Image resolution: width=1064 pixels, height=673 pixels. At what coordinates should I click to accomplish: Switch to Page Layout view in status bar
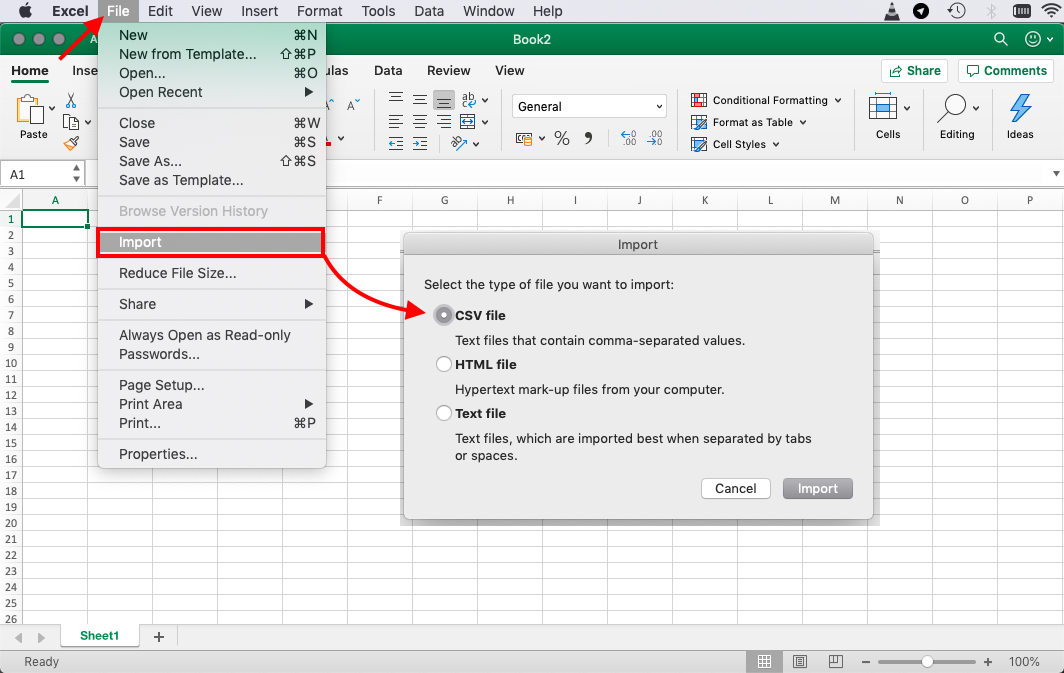799,662
